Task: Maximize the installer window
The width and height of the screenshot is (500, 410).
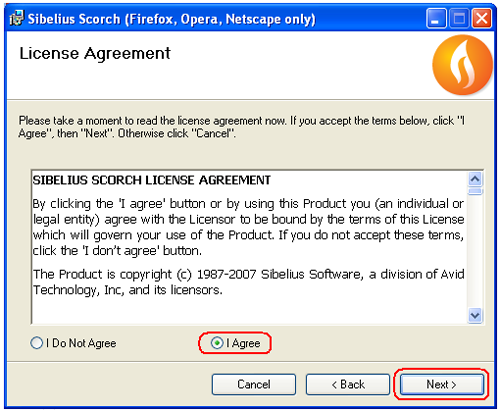Action: coord(459,18)
